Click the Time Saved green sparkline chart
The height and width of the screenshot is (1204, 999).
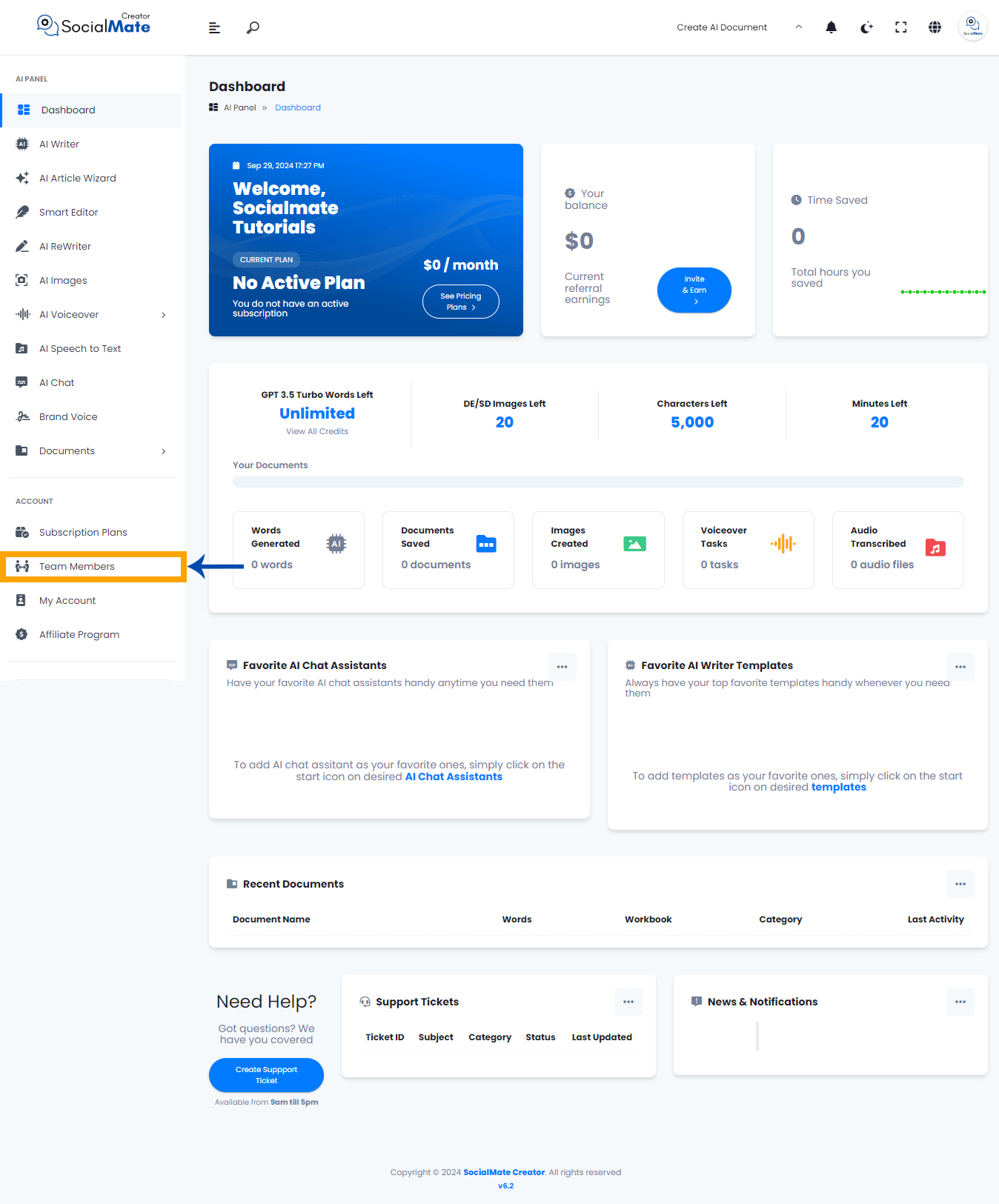[x=943, y=292]
